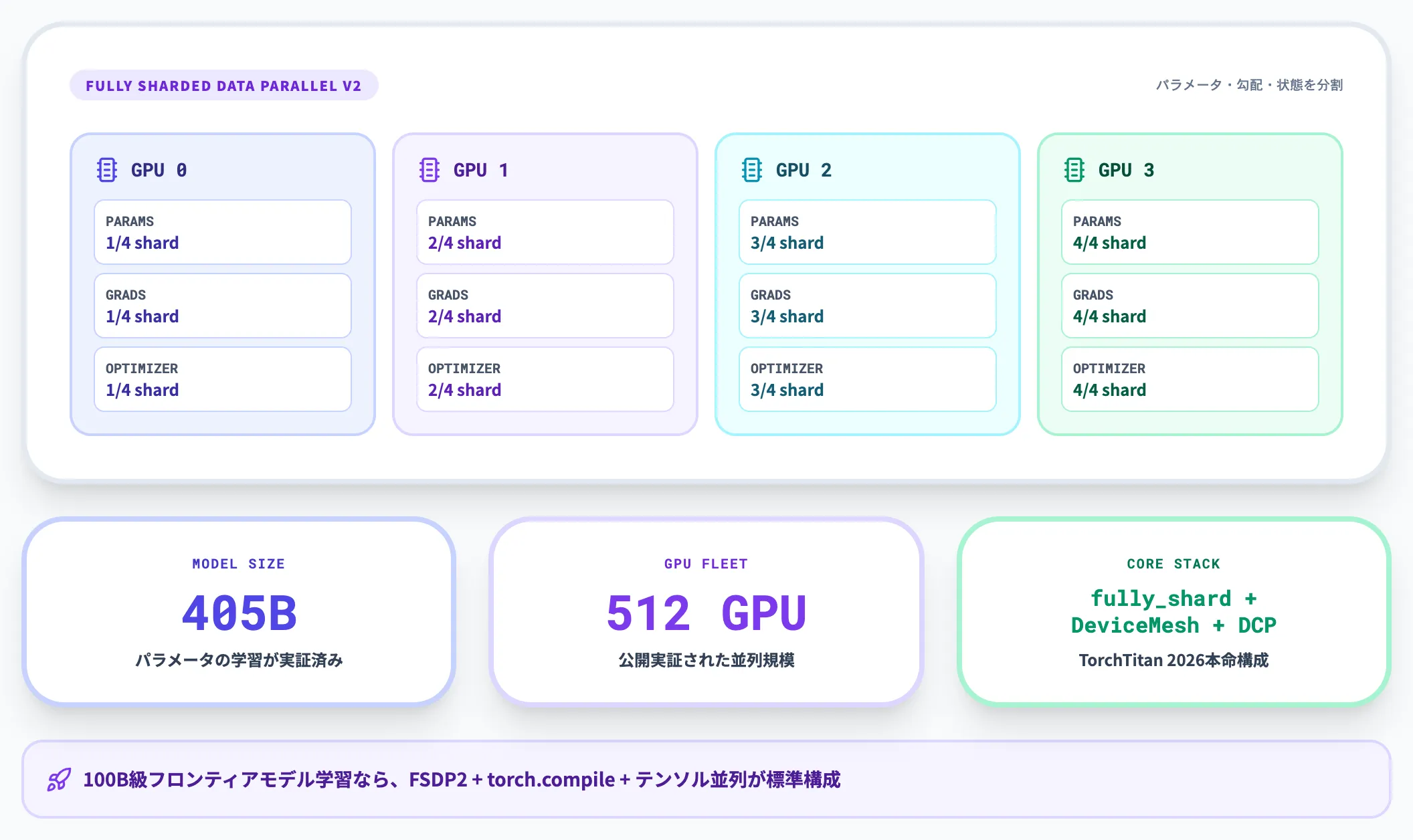
Task: Click the 405B value
Action: (239, 613)
